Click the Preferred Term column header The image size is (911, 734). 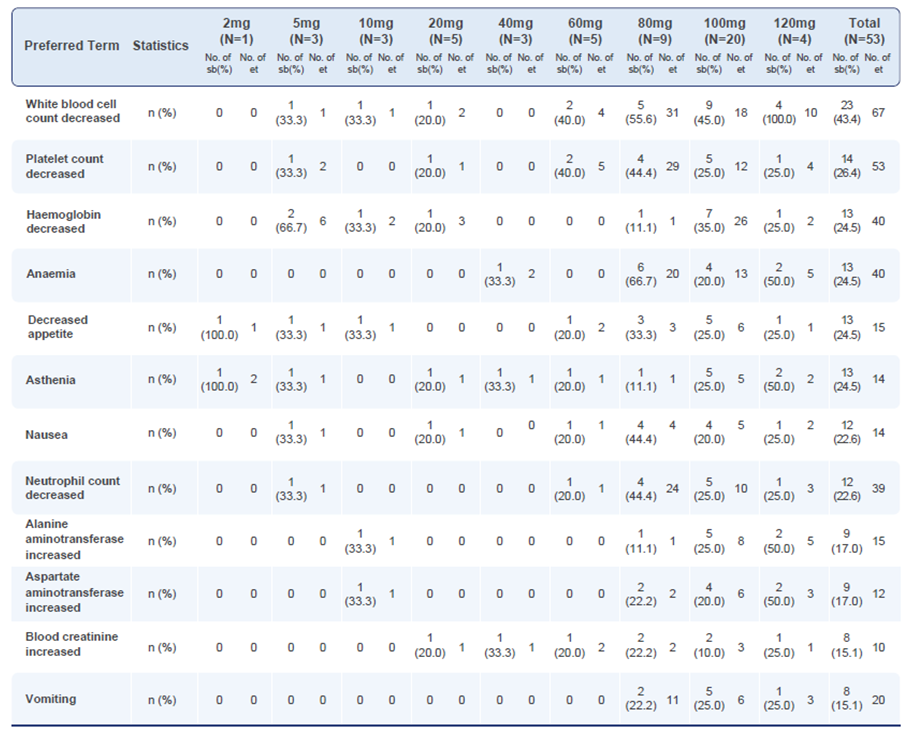click(72, 46)
